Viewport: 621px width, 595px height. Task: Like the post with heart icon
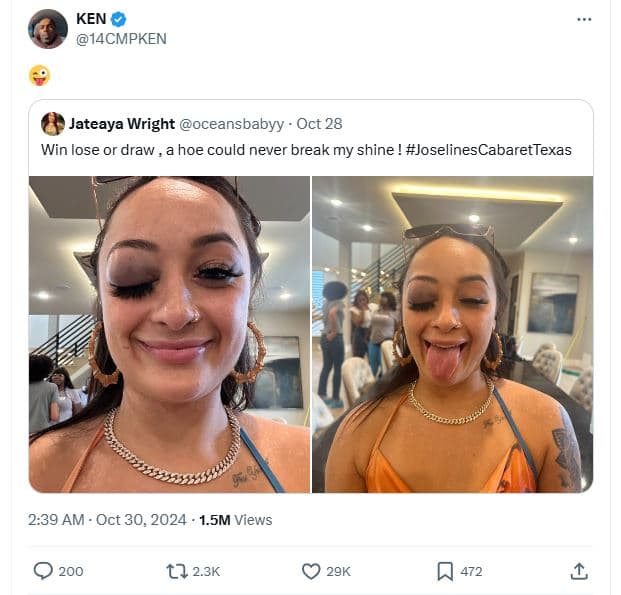[x=311, y=571]
